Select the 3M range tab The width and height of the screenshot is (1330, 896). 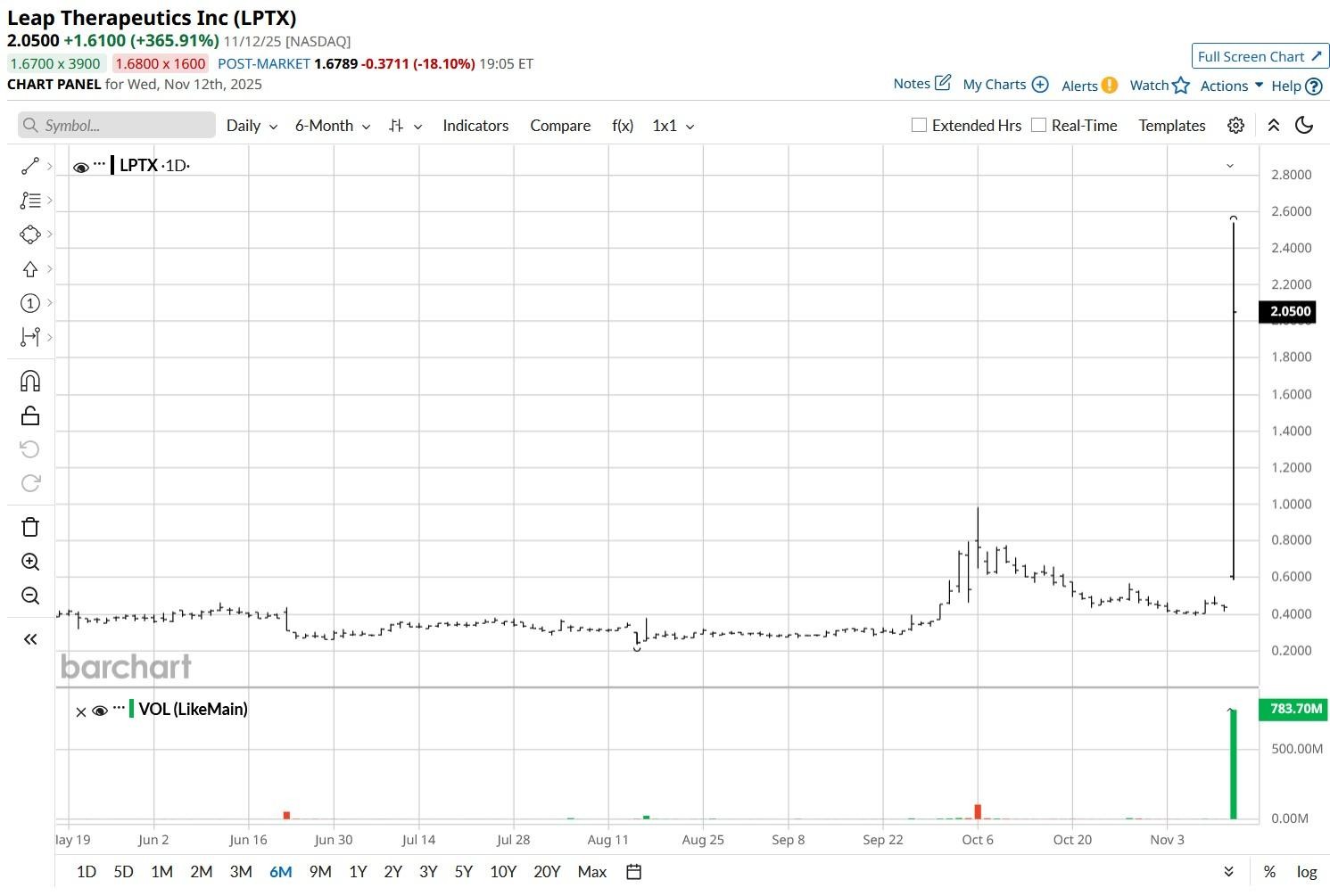pos(241,872)
